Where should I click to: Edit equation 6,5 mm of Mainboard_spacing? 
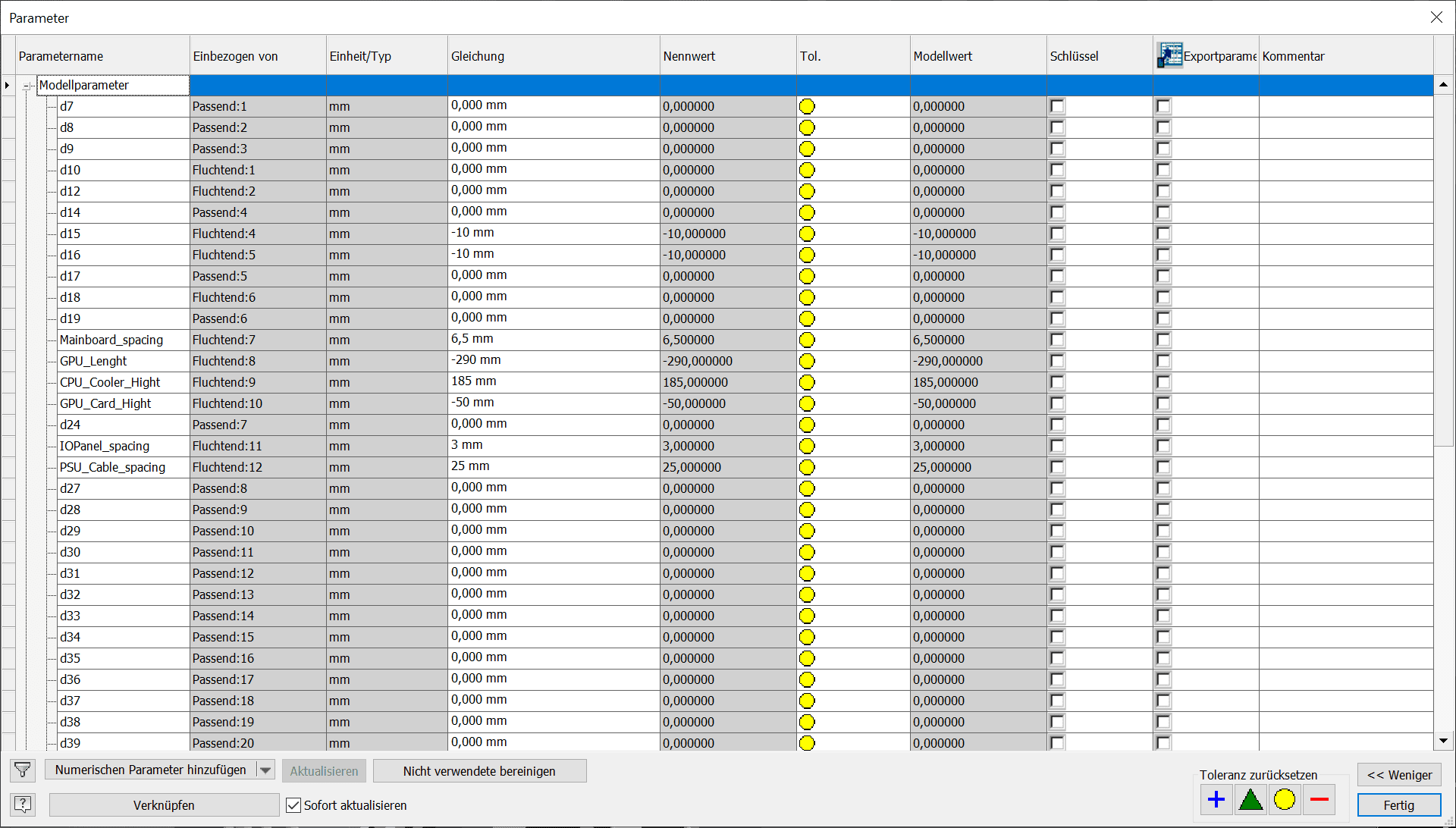[x=554, y=340]
